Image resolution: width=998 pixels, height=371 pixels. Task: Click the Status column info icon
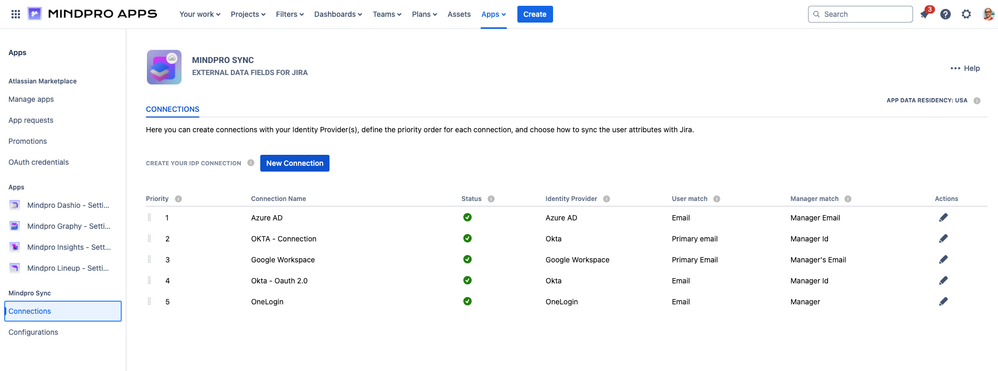[x=491, y=199]
